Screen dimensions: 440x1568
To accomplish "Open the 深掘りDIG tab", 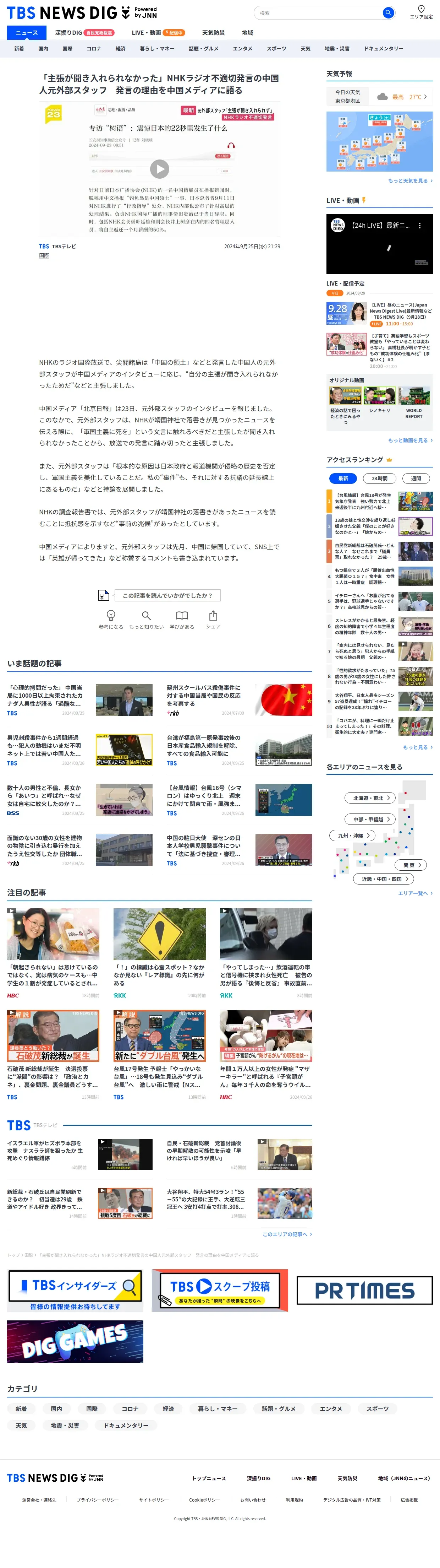I will point(84,33).
